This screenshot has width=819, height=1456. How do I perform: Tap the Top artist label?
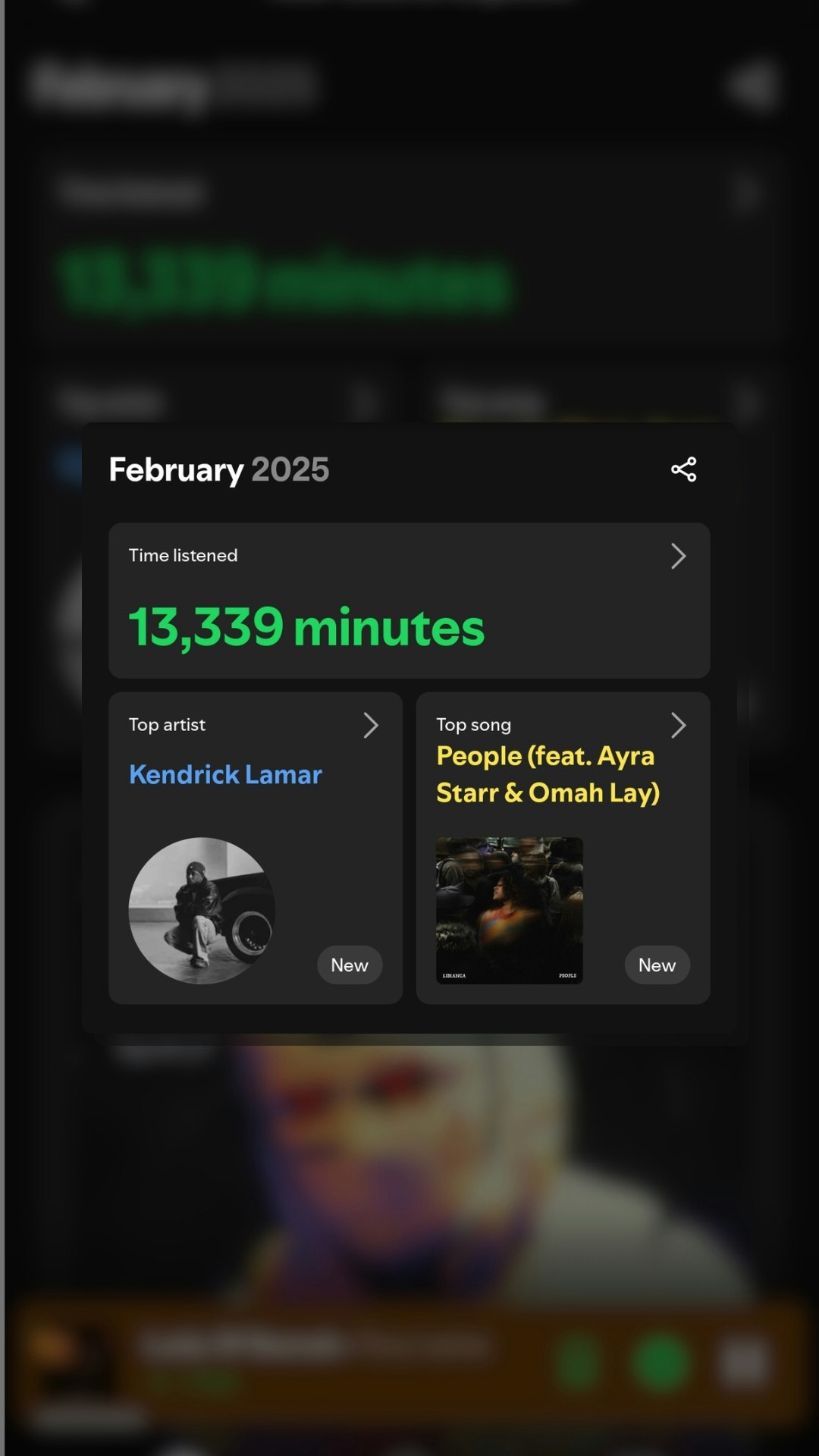pos(167,724)
